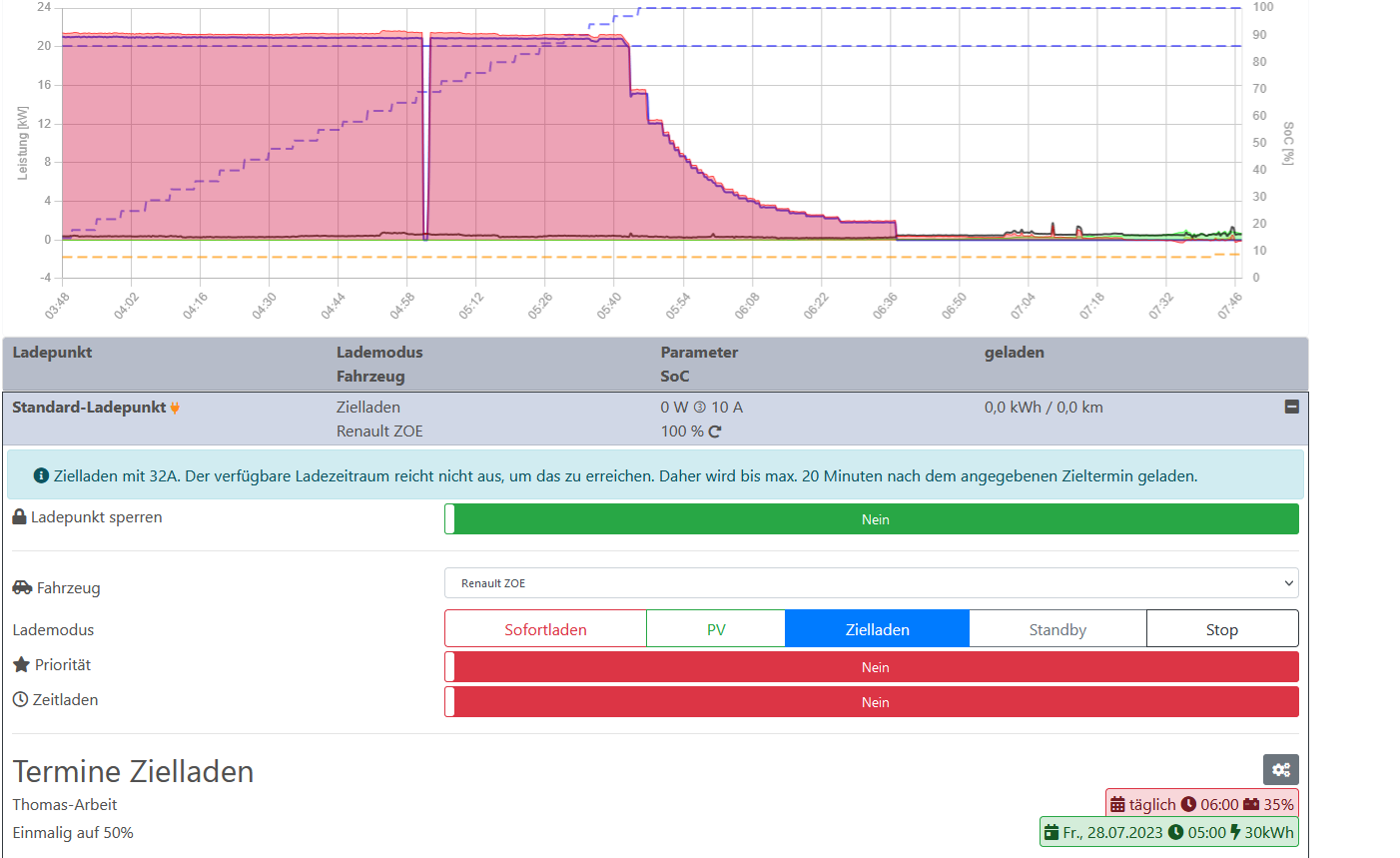Click the Standard-Ladepunkt row header name

(x=89, y=408)
